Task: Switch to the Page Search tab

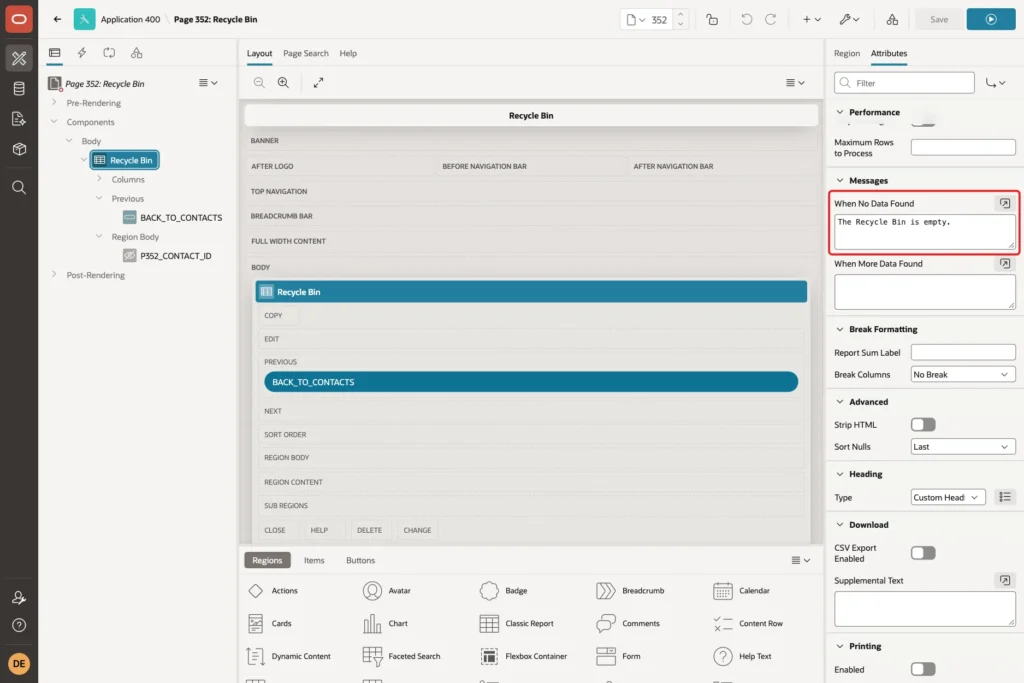Action: pos(306,53)
